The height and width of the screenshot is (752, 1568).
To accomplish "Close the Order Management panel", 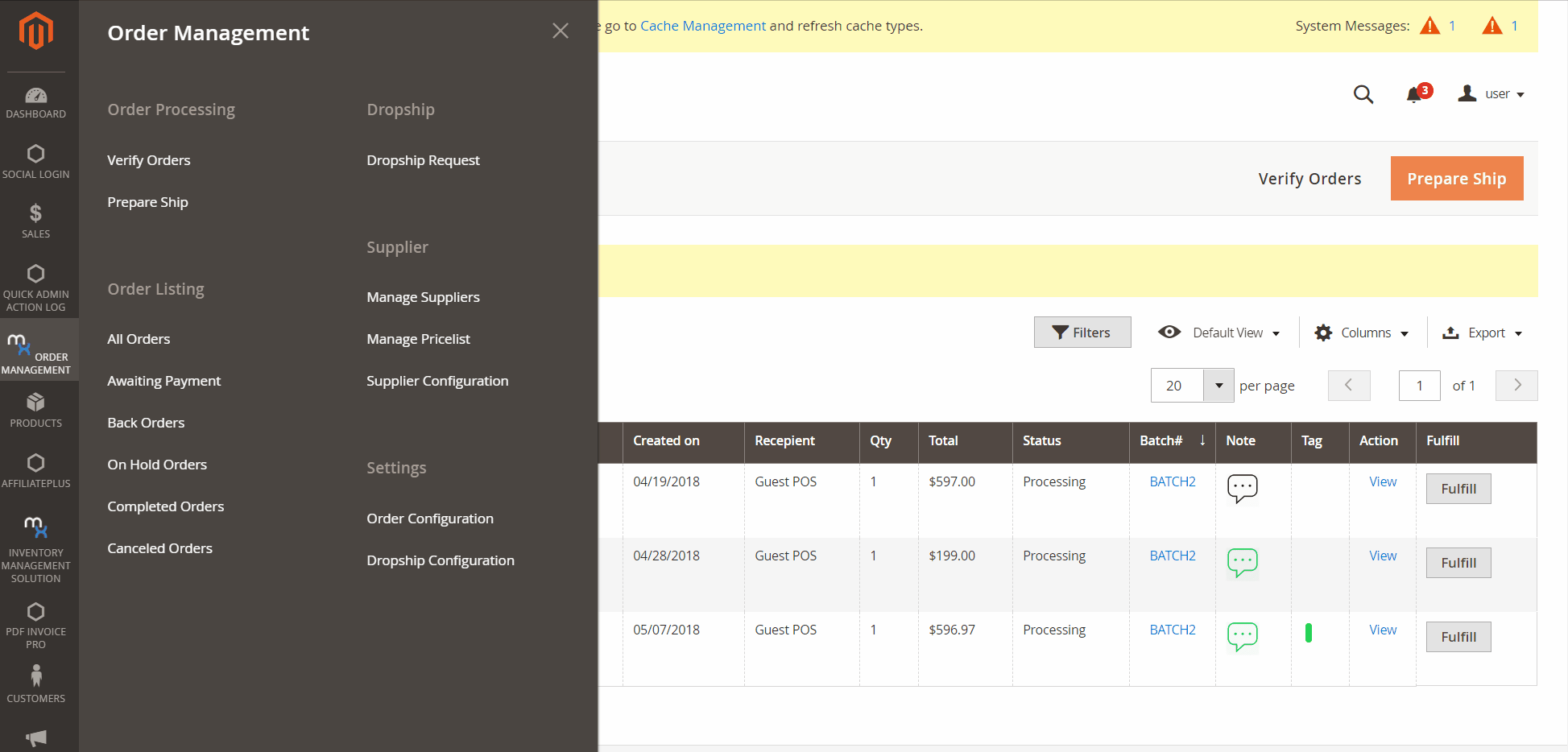I will click(561, 31).
